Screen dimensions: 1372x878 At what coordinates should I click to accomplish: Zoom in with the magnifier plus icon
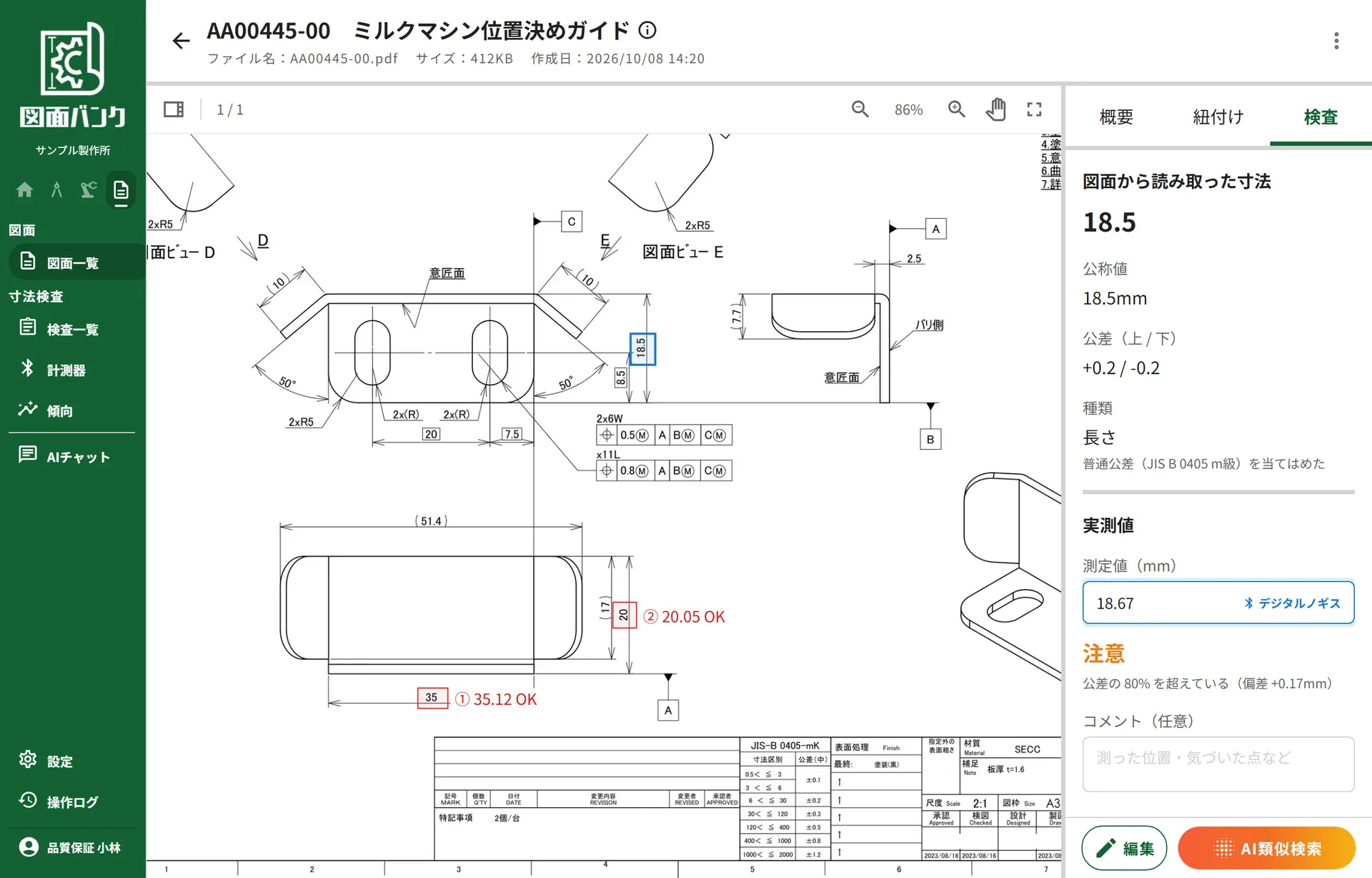956,109
